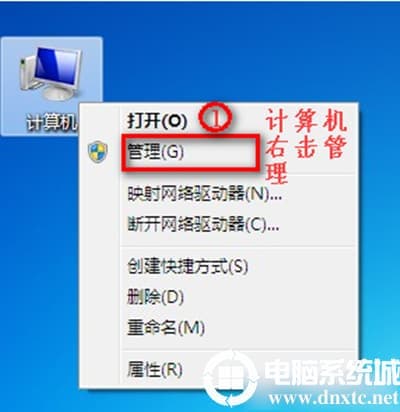Screen dimensions: 400x412
Task: Click the 计算机 text label under the icon
Action: (52, 123)
